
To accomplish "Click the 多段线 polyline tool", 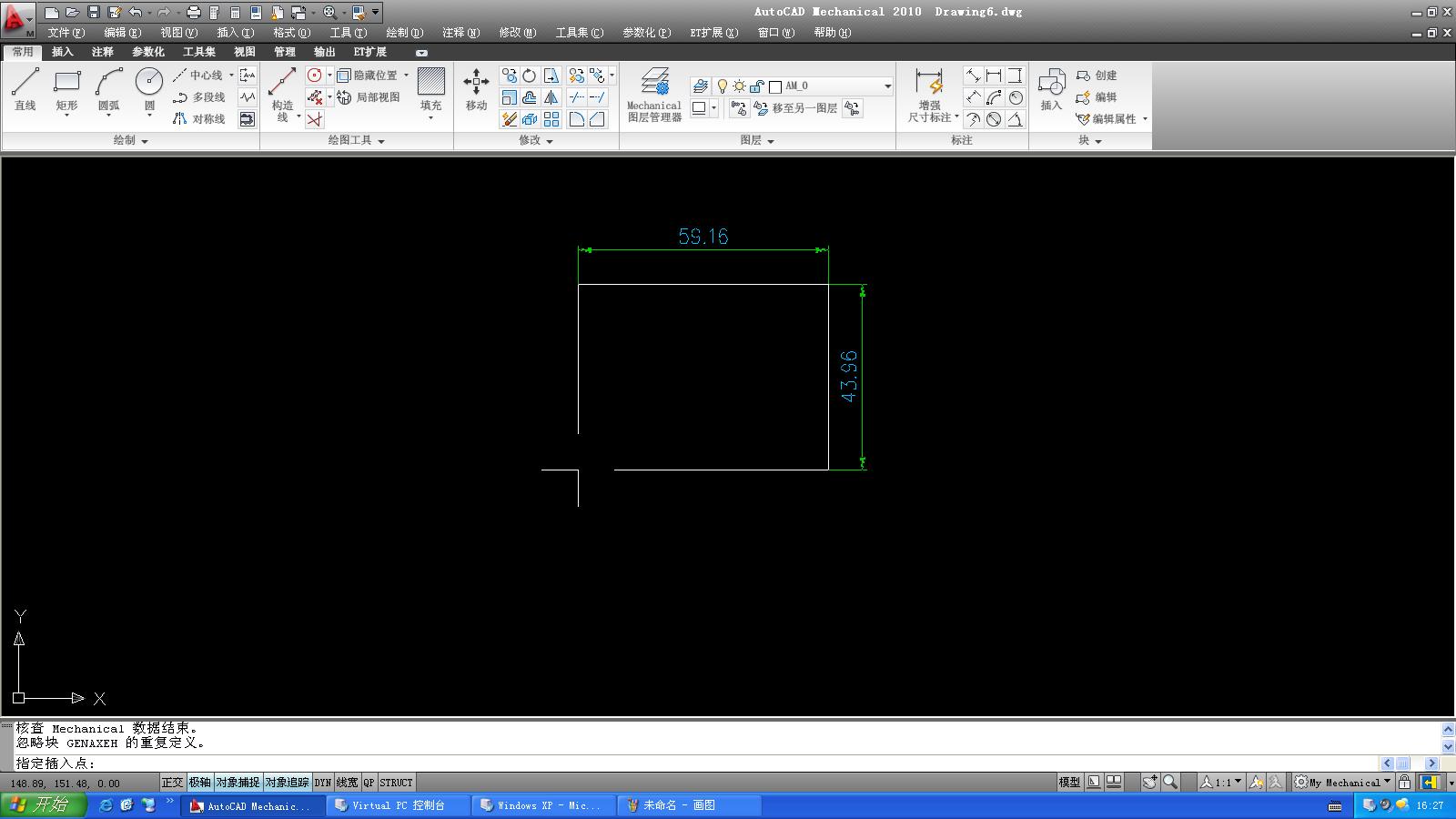I will click(x=198, y=97).
